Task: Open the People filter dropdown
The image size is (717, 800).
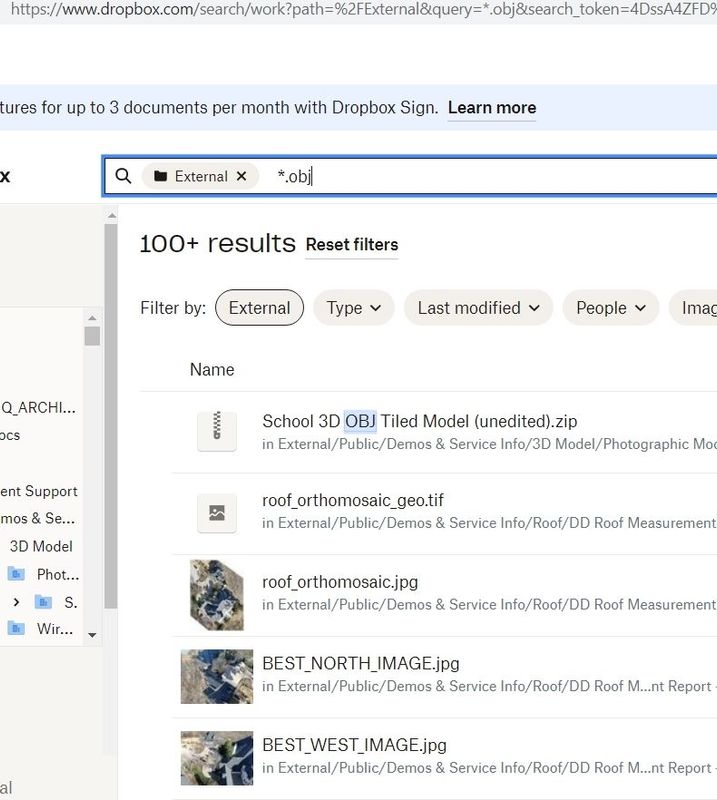Action: (610, 308)
